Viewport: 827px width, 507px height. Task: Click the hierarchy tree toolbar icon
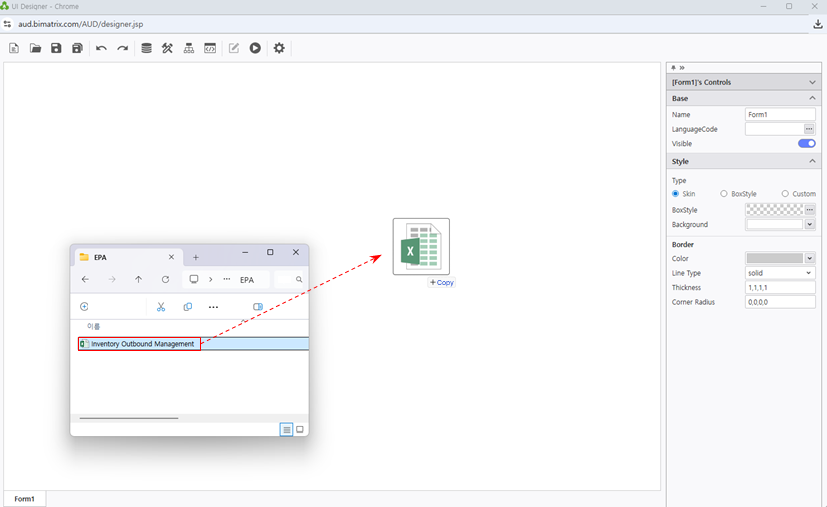(x=188, y=48)
